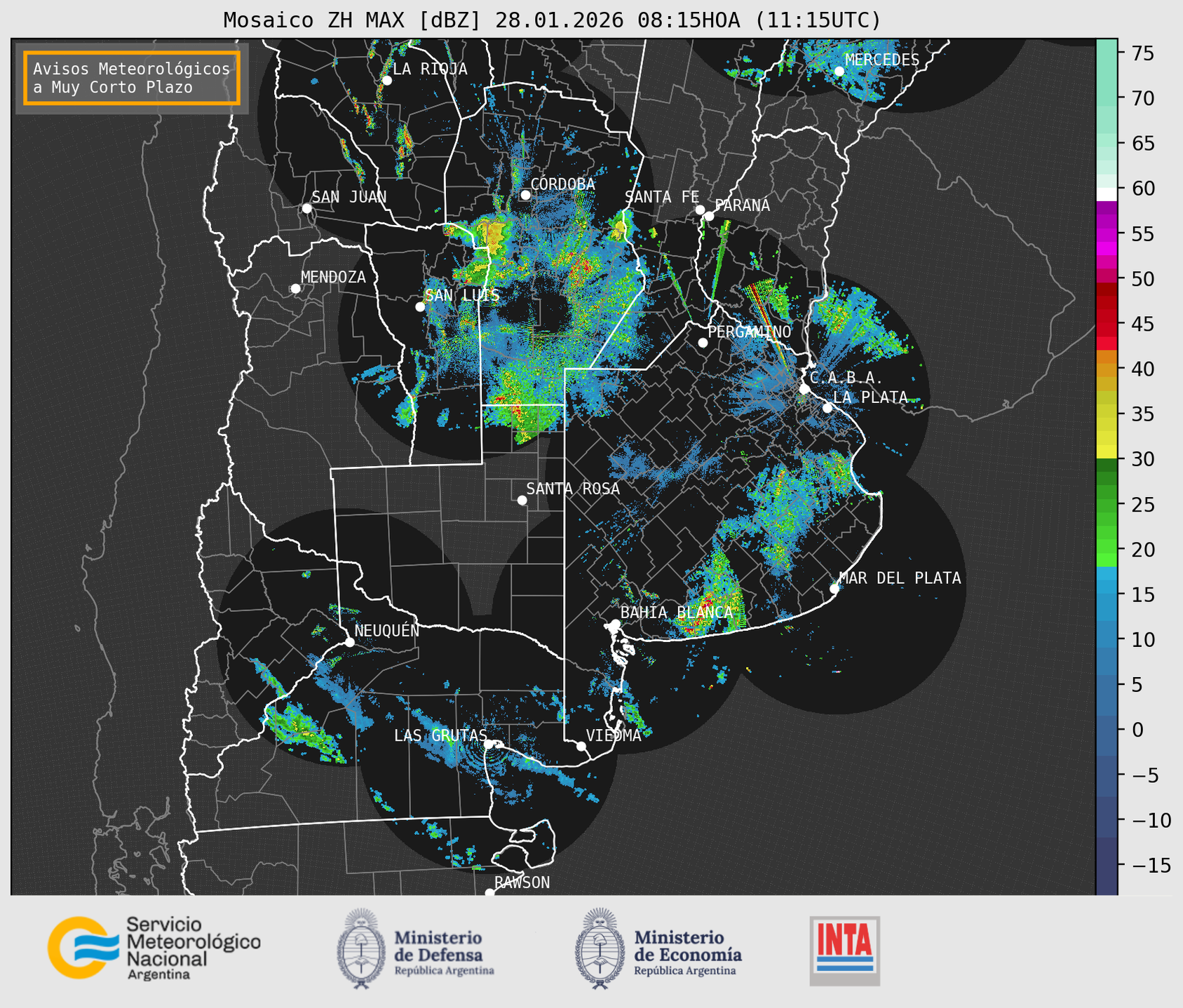
Task: Click the Neuquén city marker
Action: tap(349, 642)
